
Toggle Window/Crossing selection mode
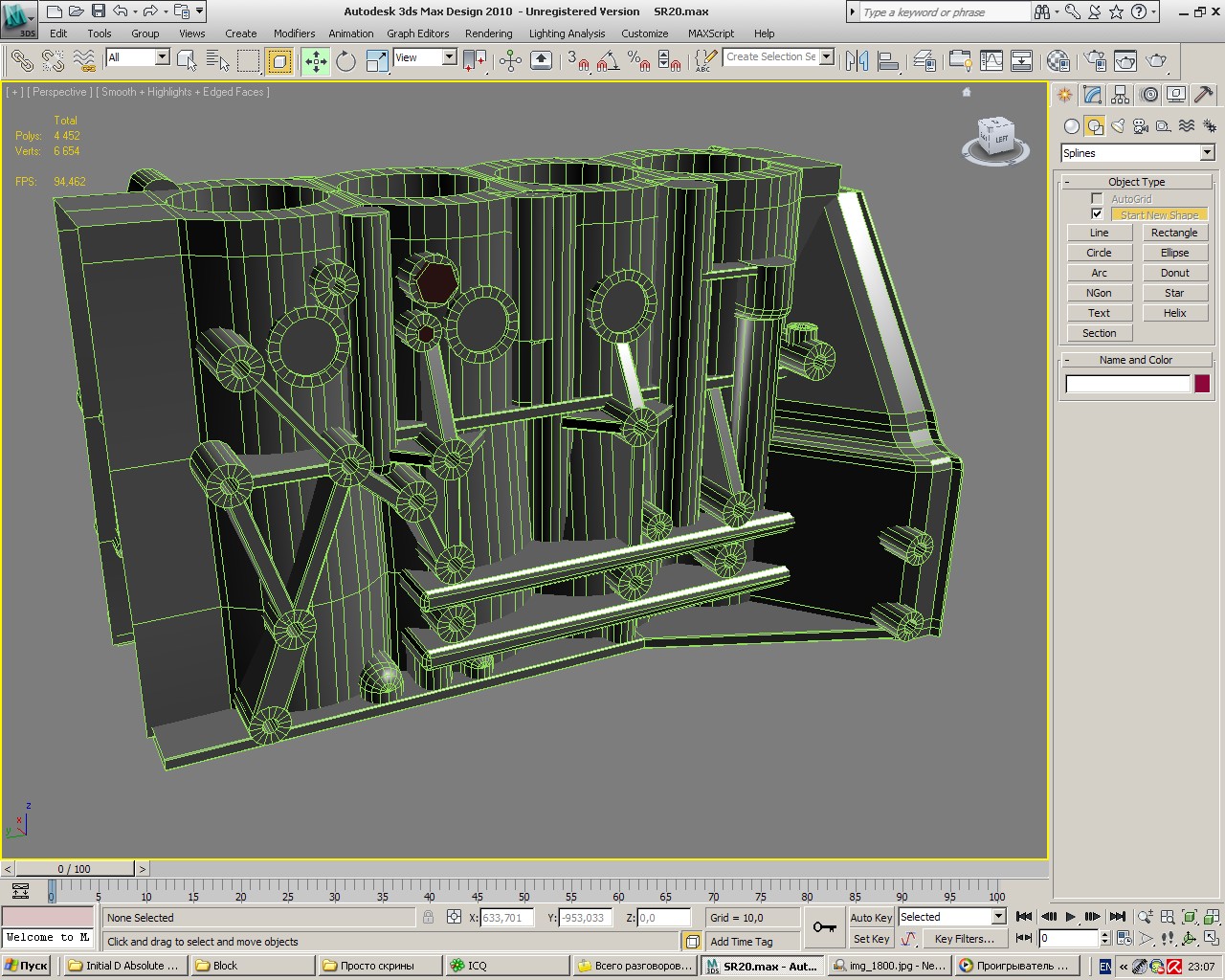[279, 61]
